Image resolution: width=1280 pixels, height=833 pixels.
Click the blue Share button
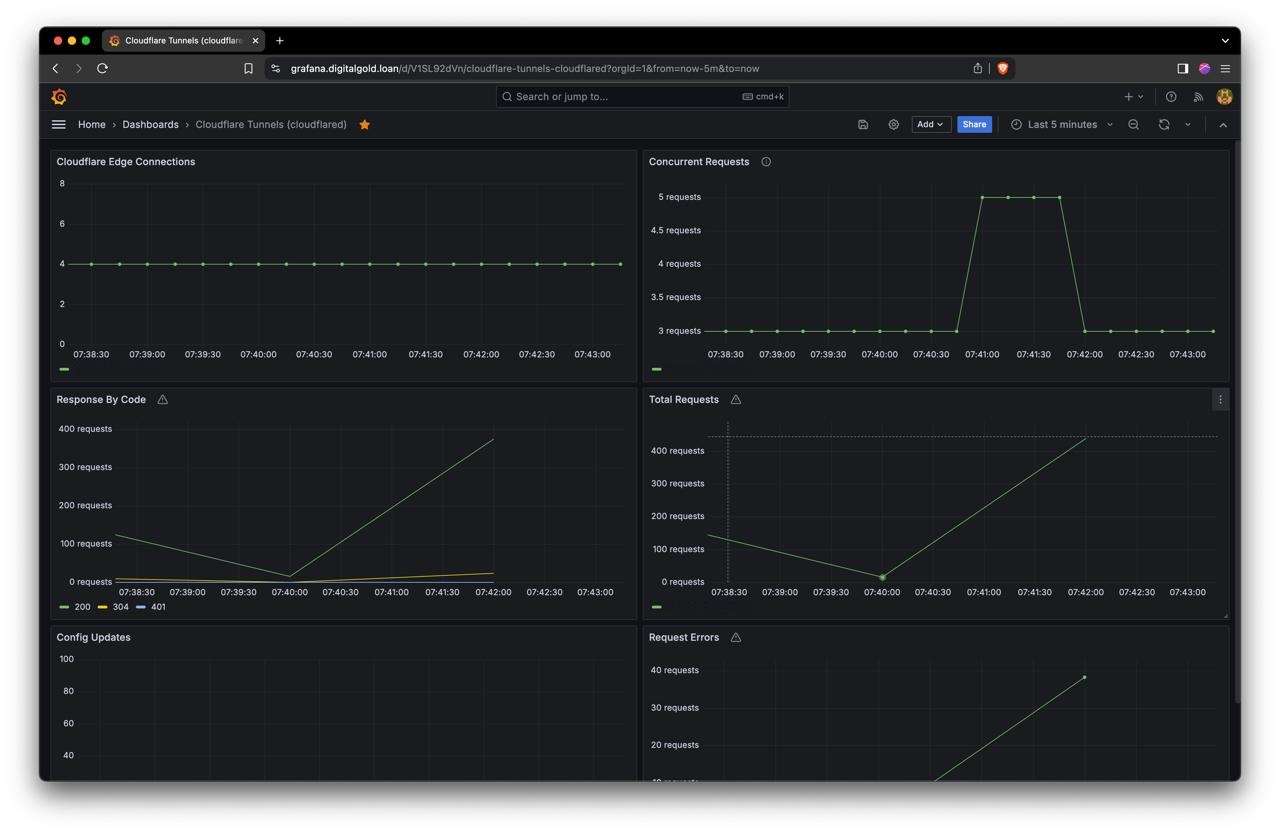[974, 125]
